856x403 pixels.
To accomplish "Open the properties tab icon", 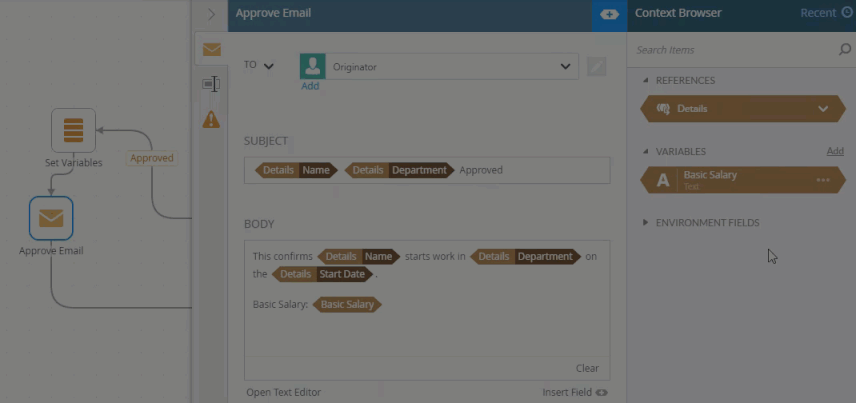I will click(x=211, y=84).
